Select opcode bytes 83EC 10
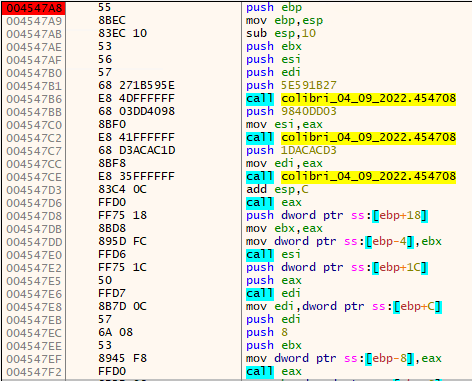The width and height of the screenshot is (472, 381). 123,33
